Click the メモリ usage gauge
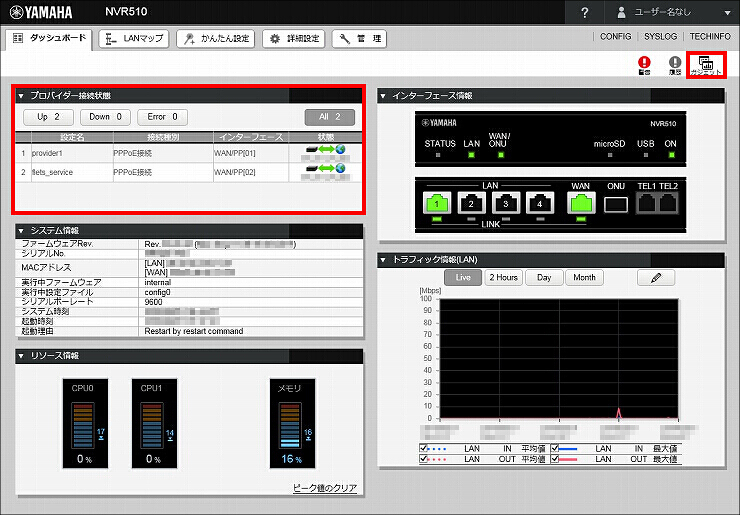The height and width of the screenshot is (515, 740). pos(293,423)
